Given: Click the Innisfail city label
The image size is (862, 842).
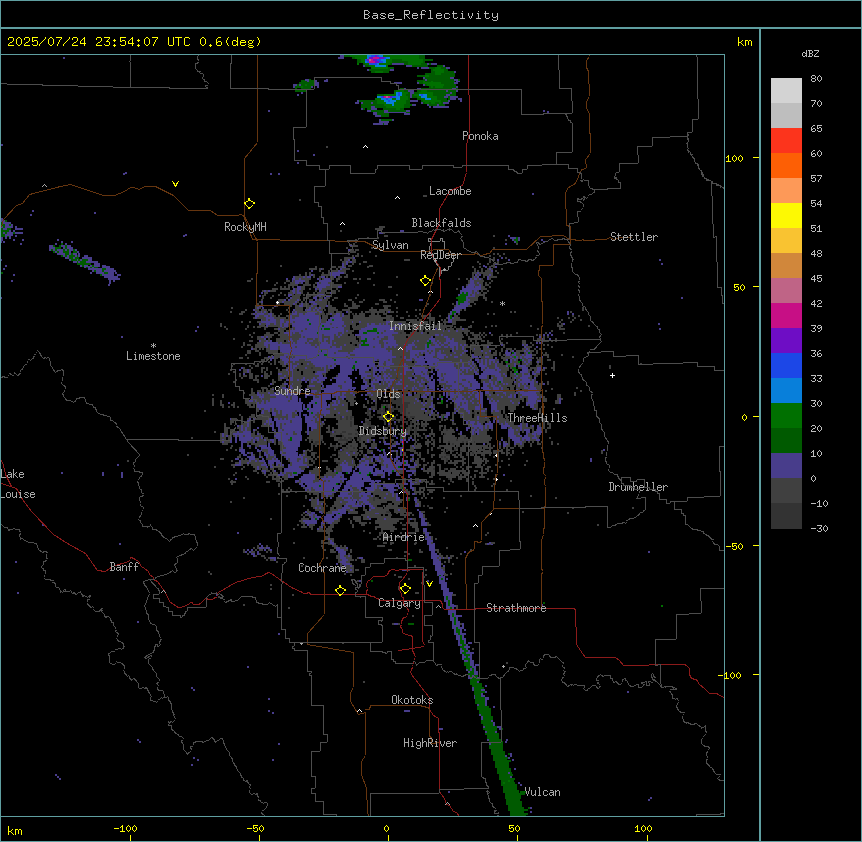Looking at the screenshot, I should (x=415, y=326).
